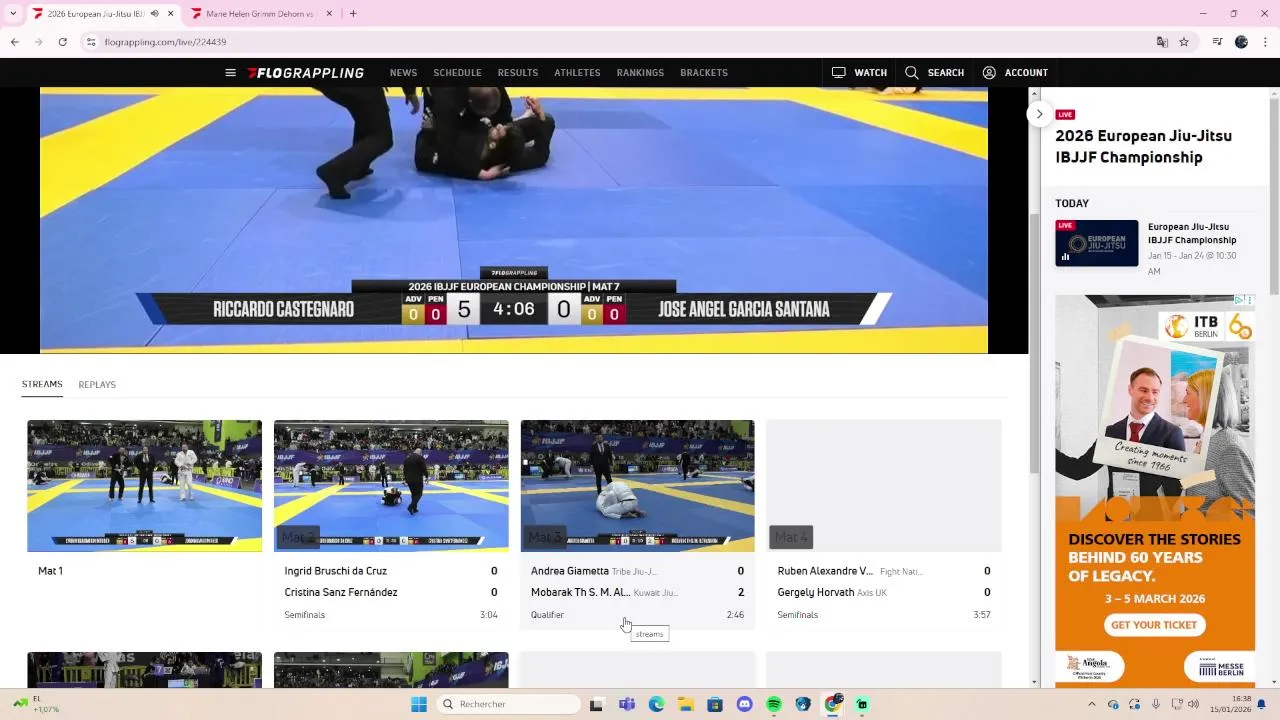The width and height of the screenshot is (1280, 720).
Task: Open Discord from taskbar
Action: (x=744, y=704)
